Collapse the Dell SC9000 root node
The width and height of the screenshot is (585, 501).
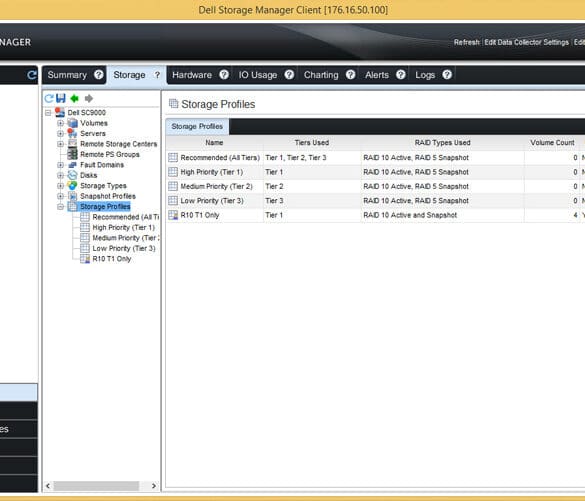coord(48,113)
